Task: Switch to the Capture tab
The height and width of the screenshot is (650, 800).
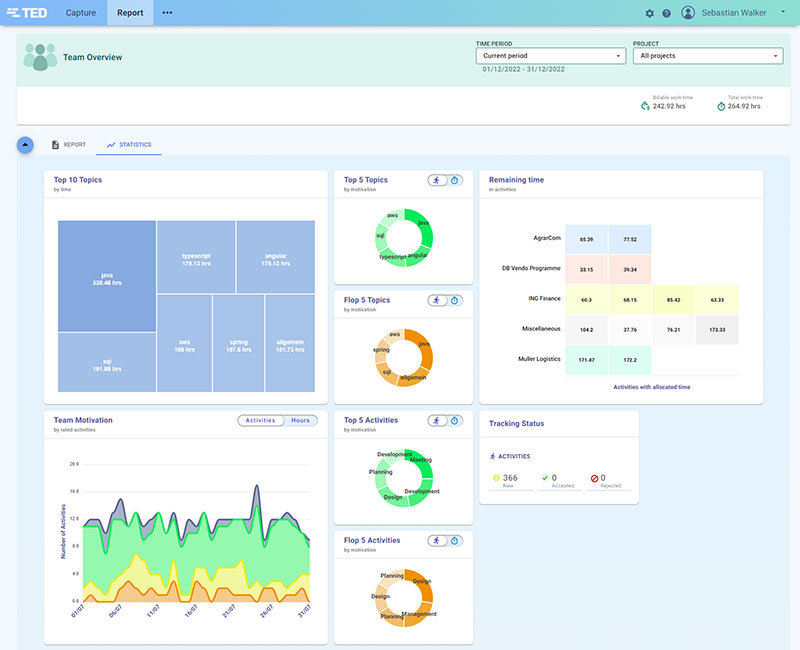Action: [81, 13]
